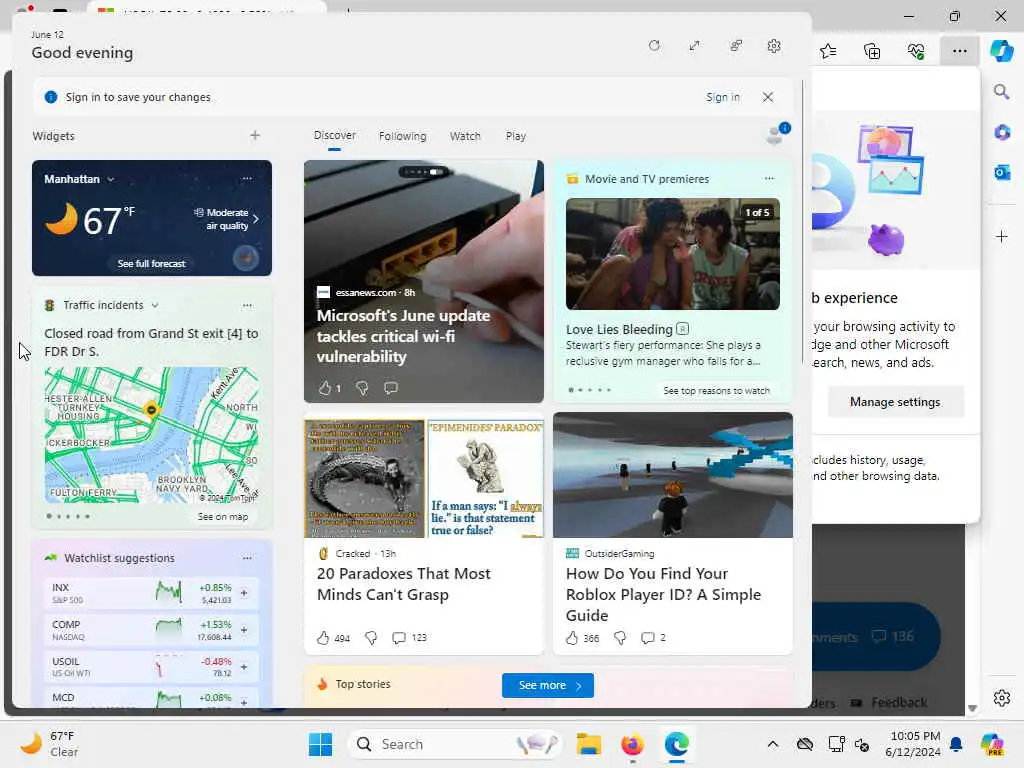Switch to the Discover tab
Image resolution: width=1024 pixels, height=768 pixels.
(x=334, y=135)
